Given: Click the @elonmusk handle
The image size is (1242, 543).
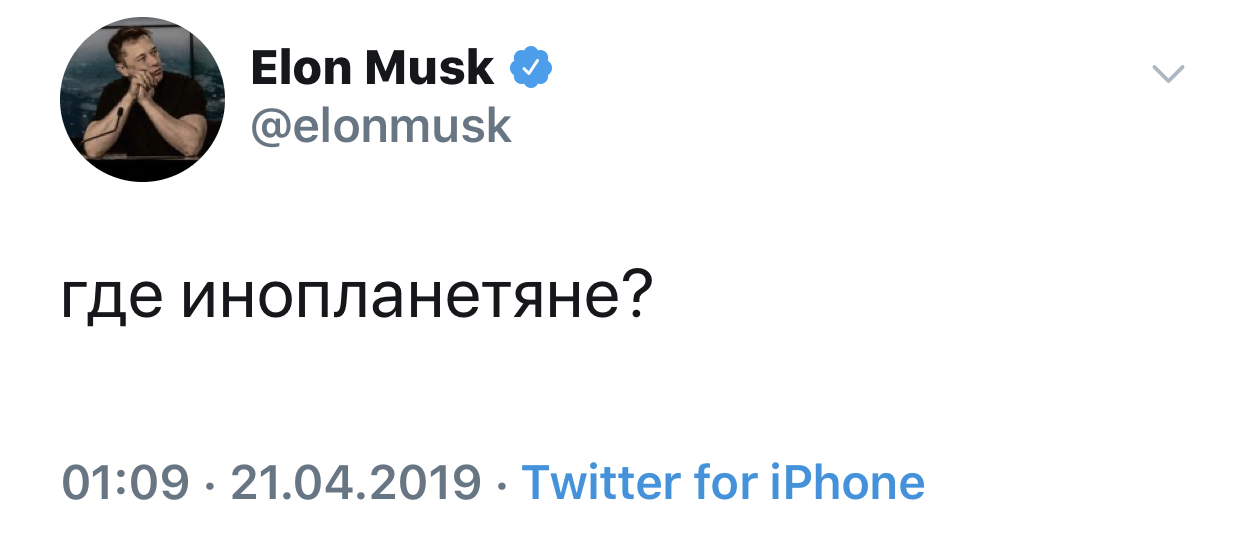Looking at the screenshot, I should 380,126.
